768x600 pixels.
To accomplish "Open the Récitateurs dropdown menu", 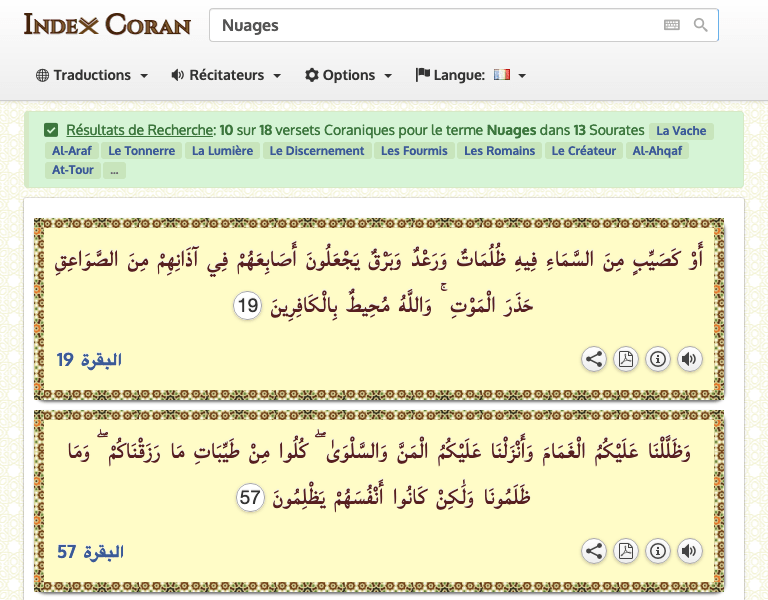I will (x=226, y=75).
